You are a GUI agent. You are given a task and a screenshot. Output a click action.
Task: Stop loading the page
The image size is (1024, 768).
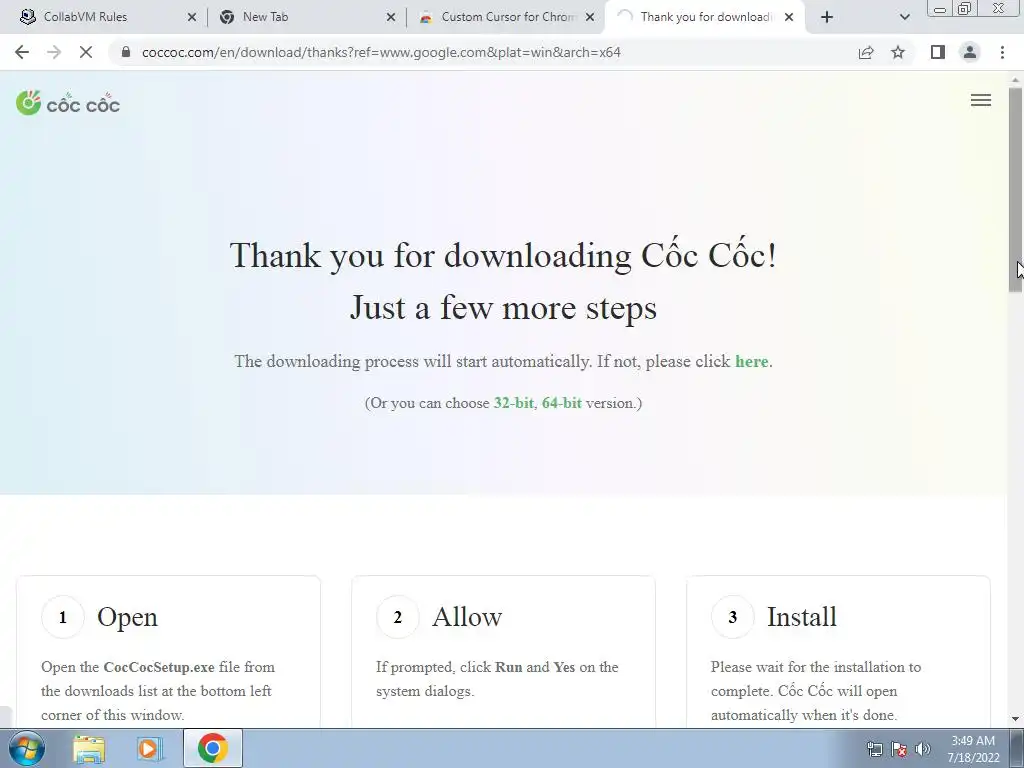coord(86,52)
